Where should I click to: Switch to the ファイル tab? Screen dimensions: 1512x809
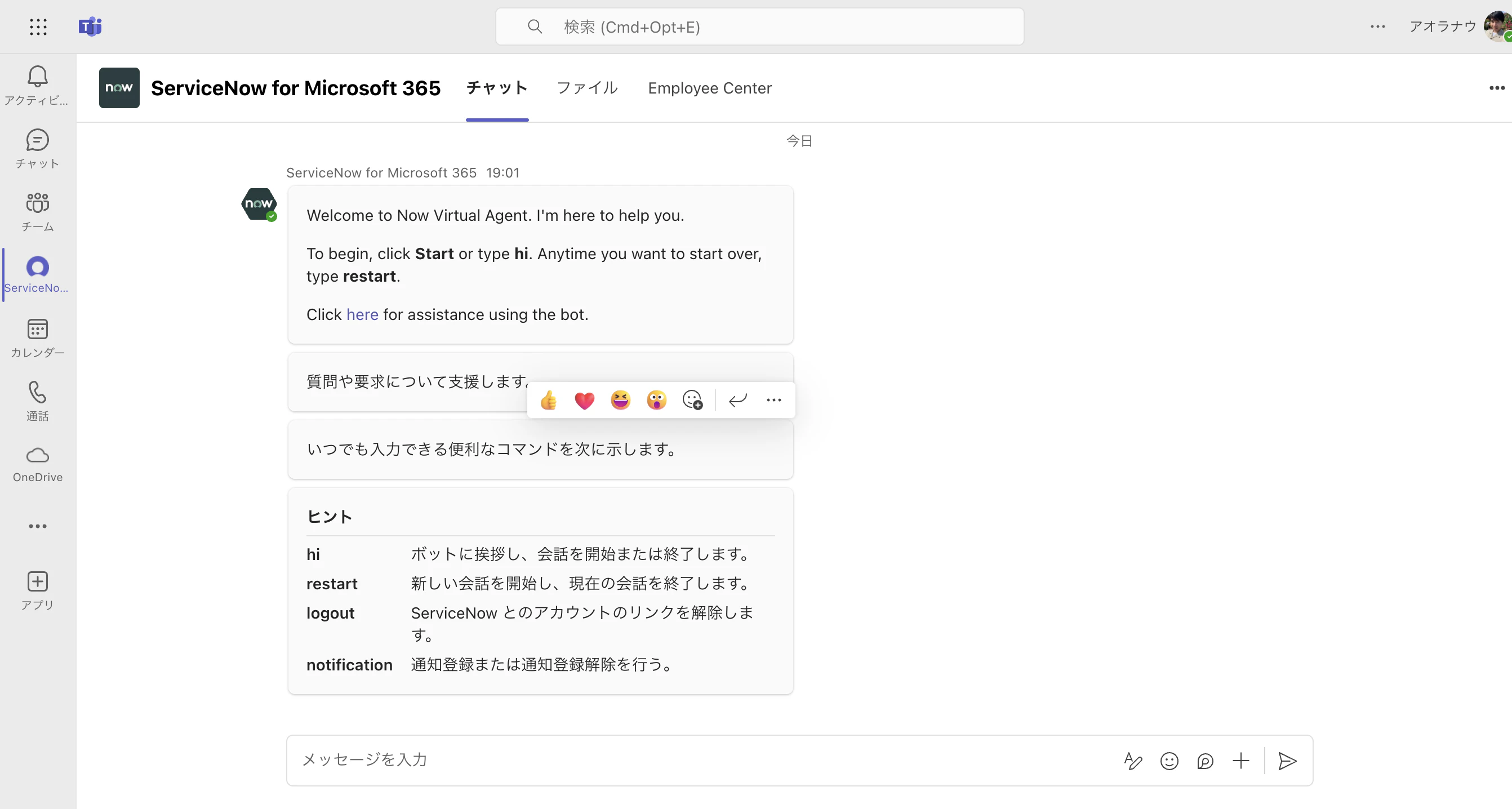(x=587, y=87)
